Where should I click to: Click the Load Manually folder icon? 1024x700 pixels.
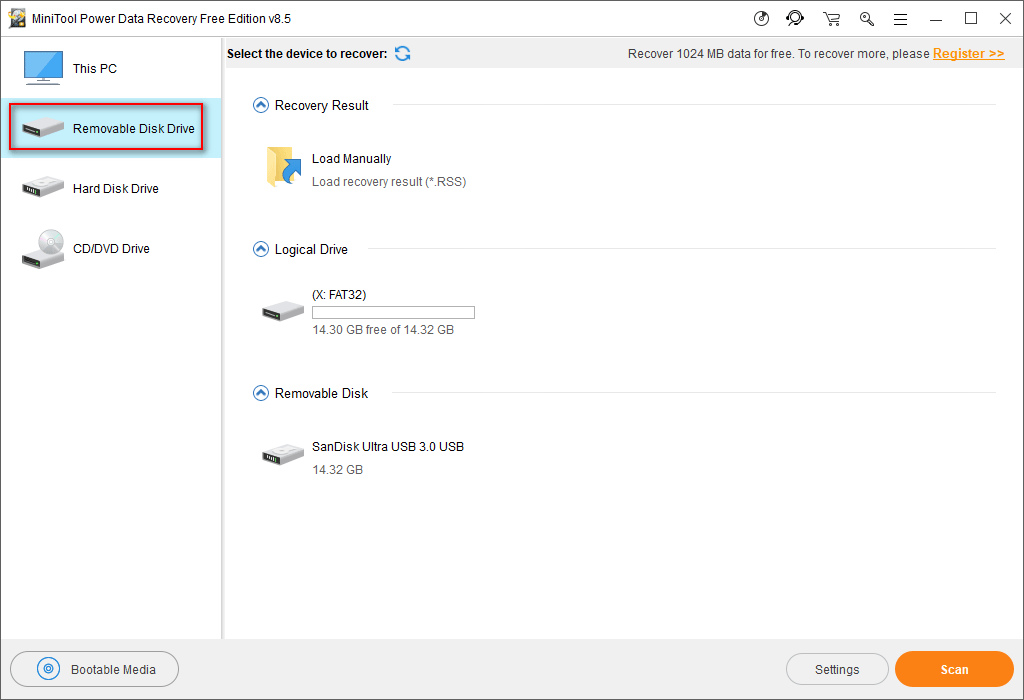(283, 167)
